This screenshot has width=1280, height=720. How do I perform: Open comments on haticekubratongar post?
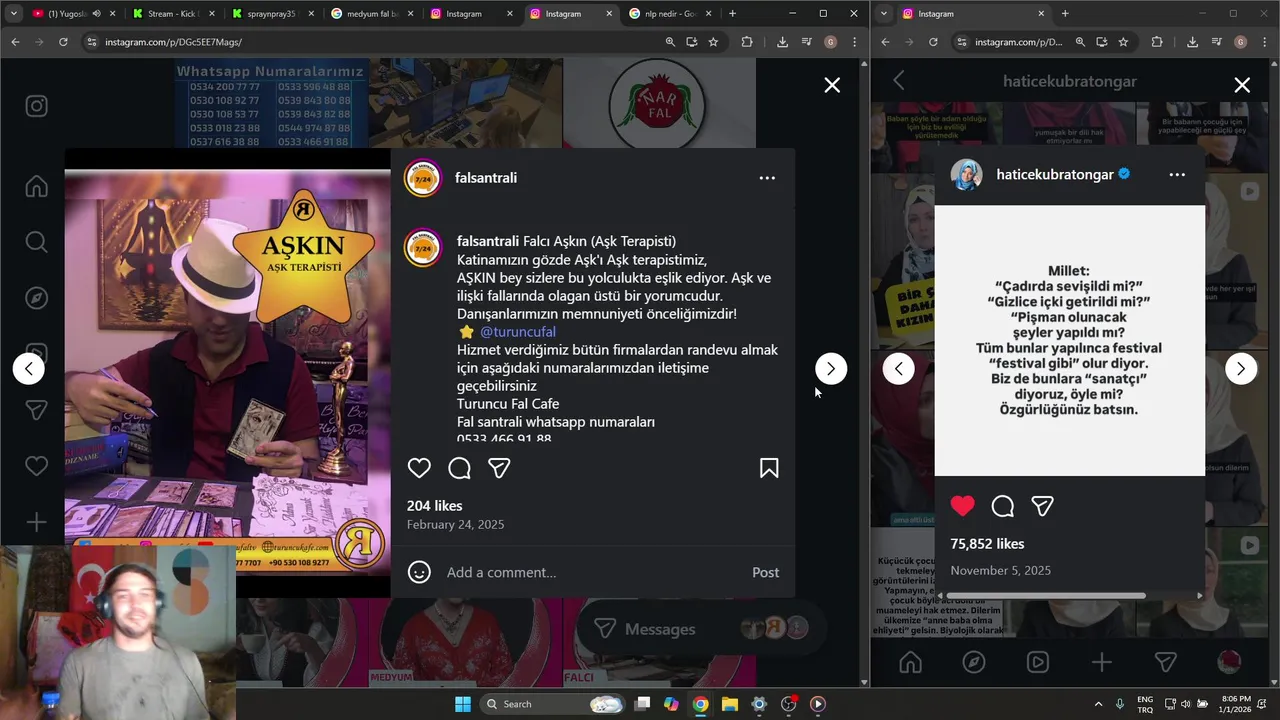click(1003, 506)
